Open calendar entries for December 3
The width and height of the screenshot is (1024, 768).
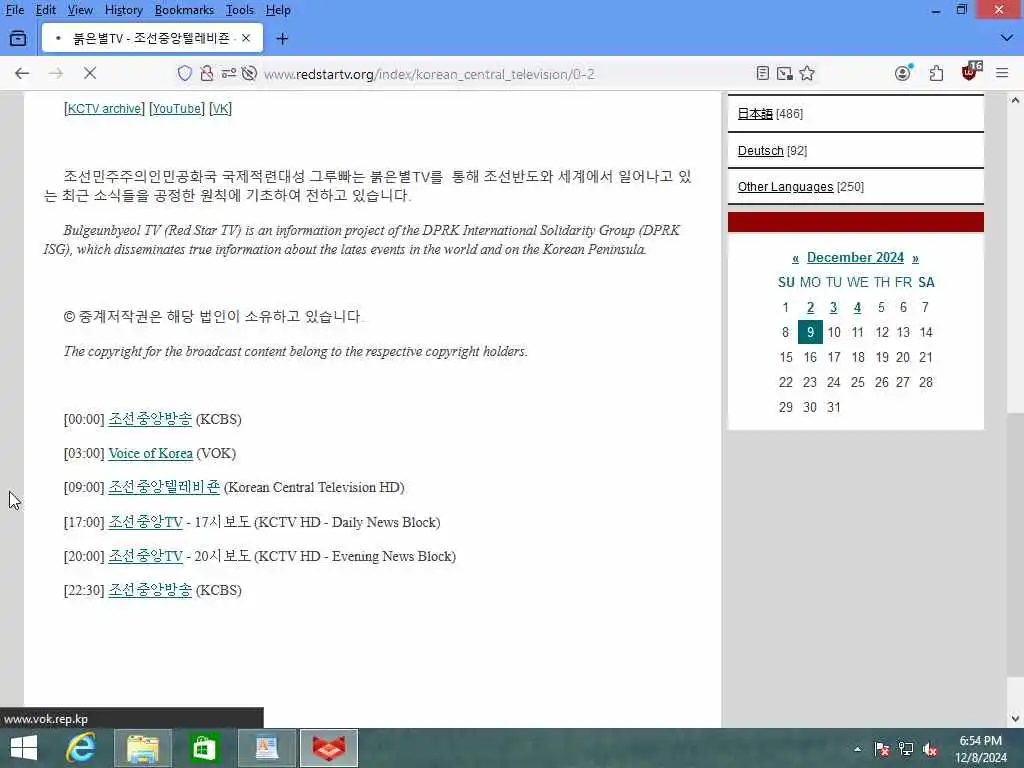point(833,307)
